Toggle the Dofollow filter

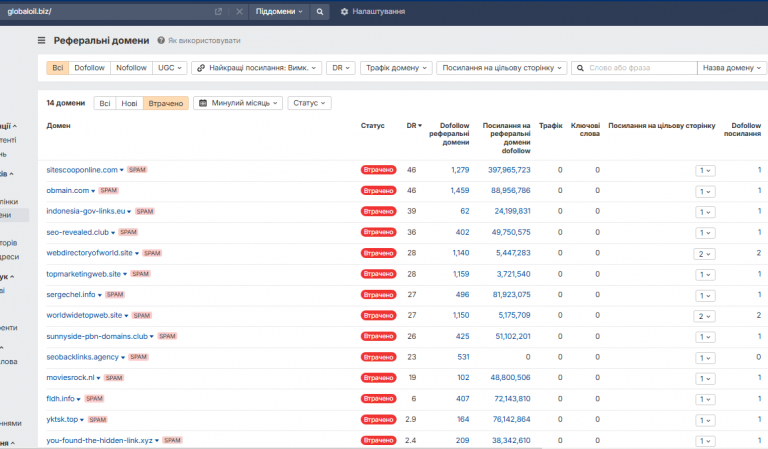click(x=90, y=68)
